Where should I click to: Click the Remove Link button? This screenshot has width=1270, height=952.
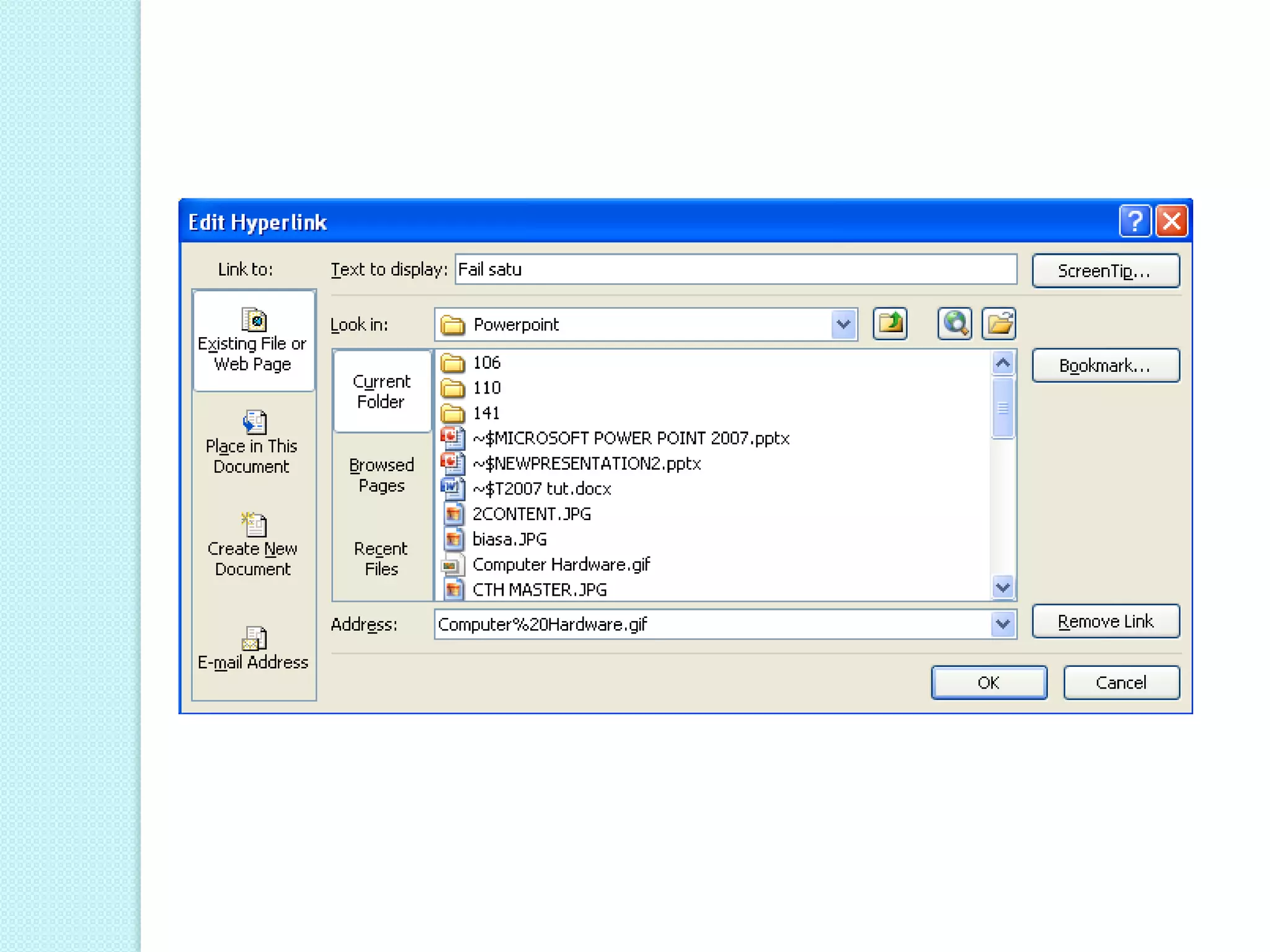pyautogui.click(x=1105, y=621)
